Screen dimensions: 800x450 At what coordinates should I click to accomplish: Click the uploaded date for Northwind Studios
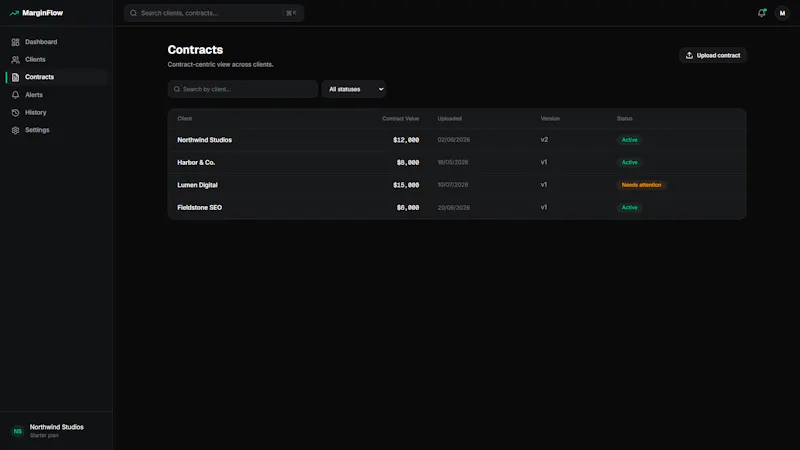pos(454,140)
